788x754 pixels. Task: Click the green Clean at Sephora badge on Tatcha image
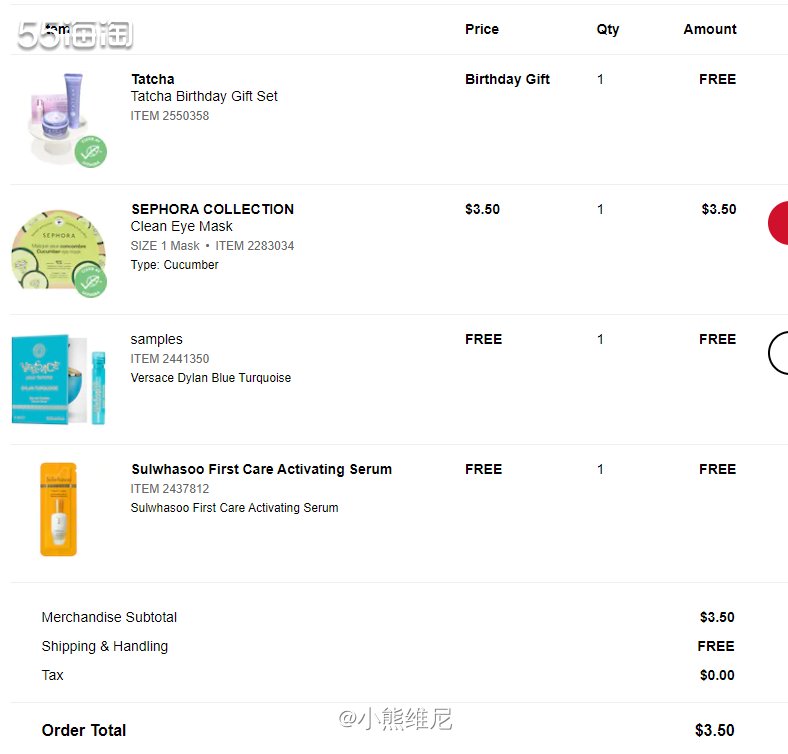tap(90, 152)
